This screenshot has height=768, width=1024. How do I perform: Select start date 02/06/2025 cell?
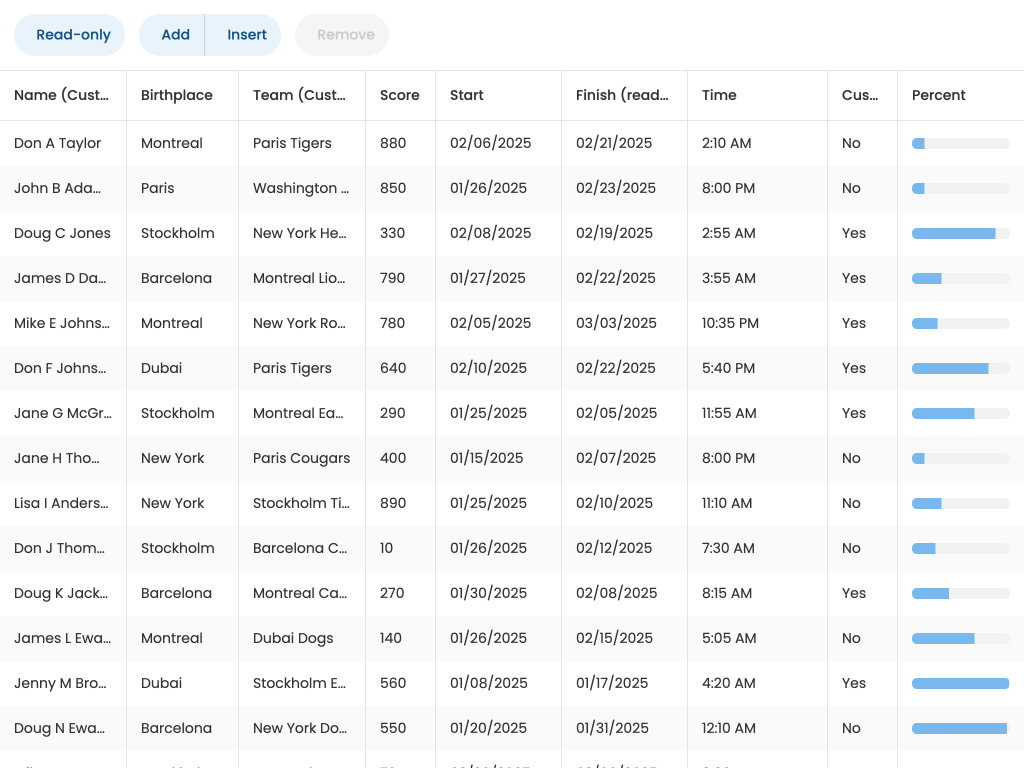(488, 143)
